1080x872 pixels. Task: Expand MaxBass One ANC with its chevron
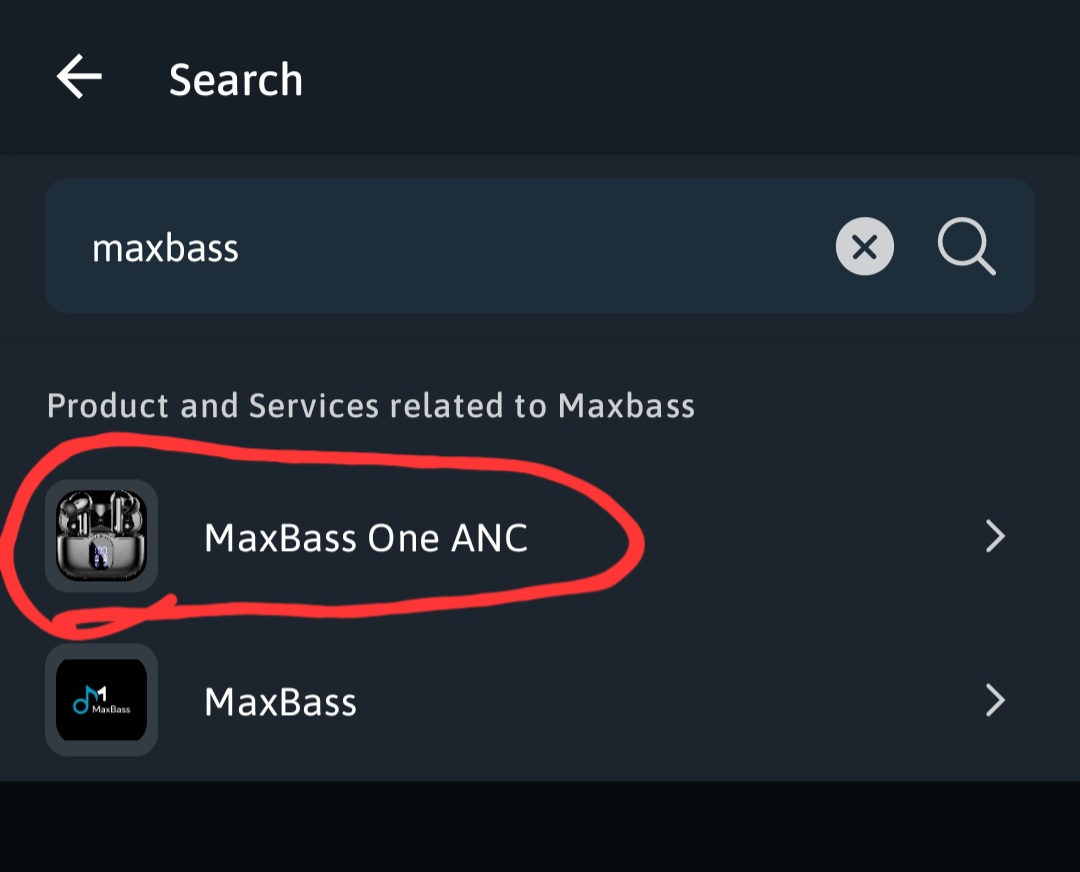pyautogui.click(x=995, y=537)
